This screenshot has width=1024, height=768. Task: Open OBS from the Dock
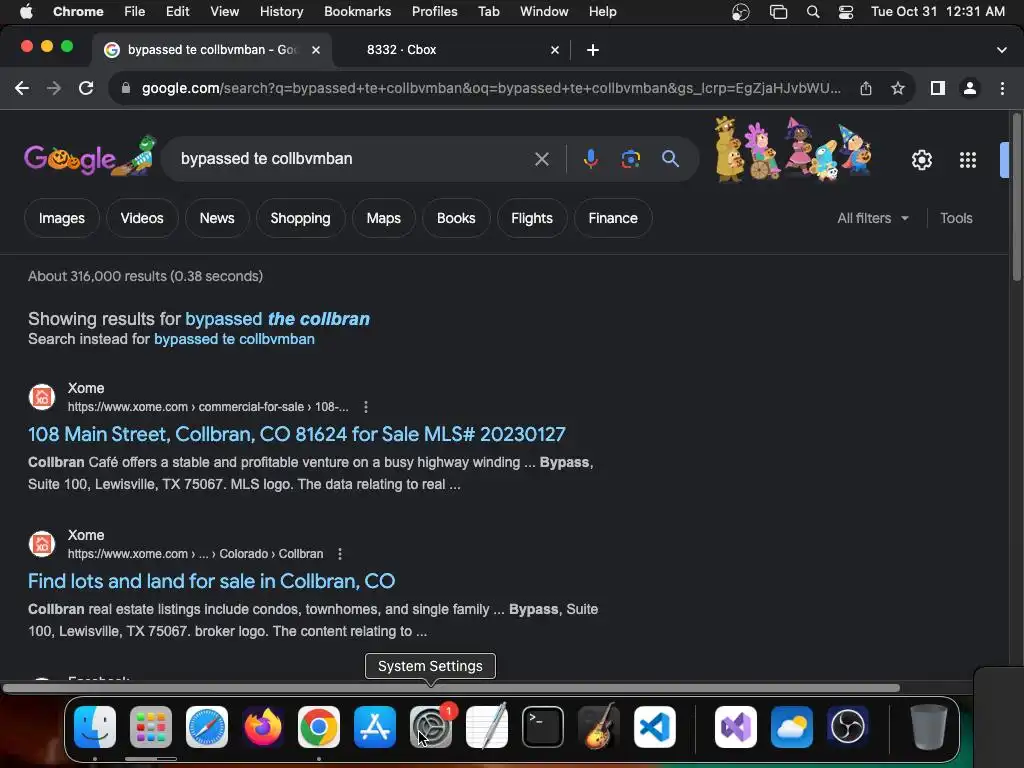(x=848, y=726)
